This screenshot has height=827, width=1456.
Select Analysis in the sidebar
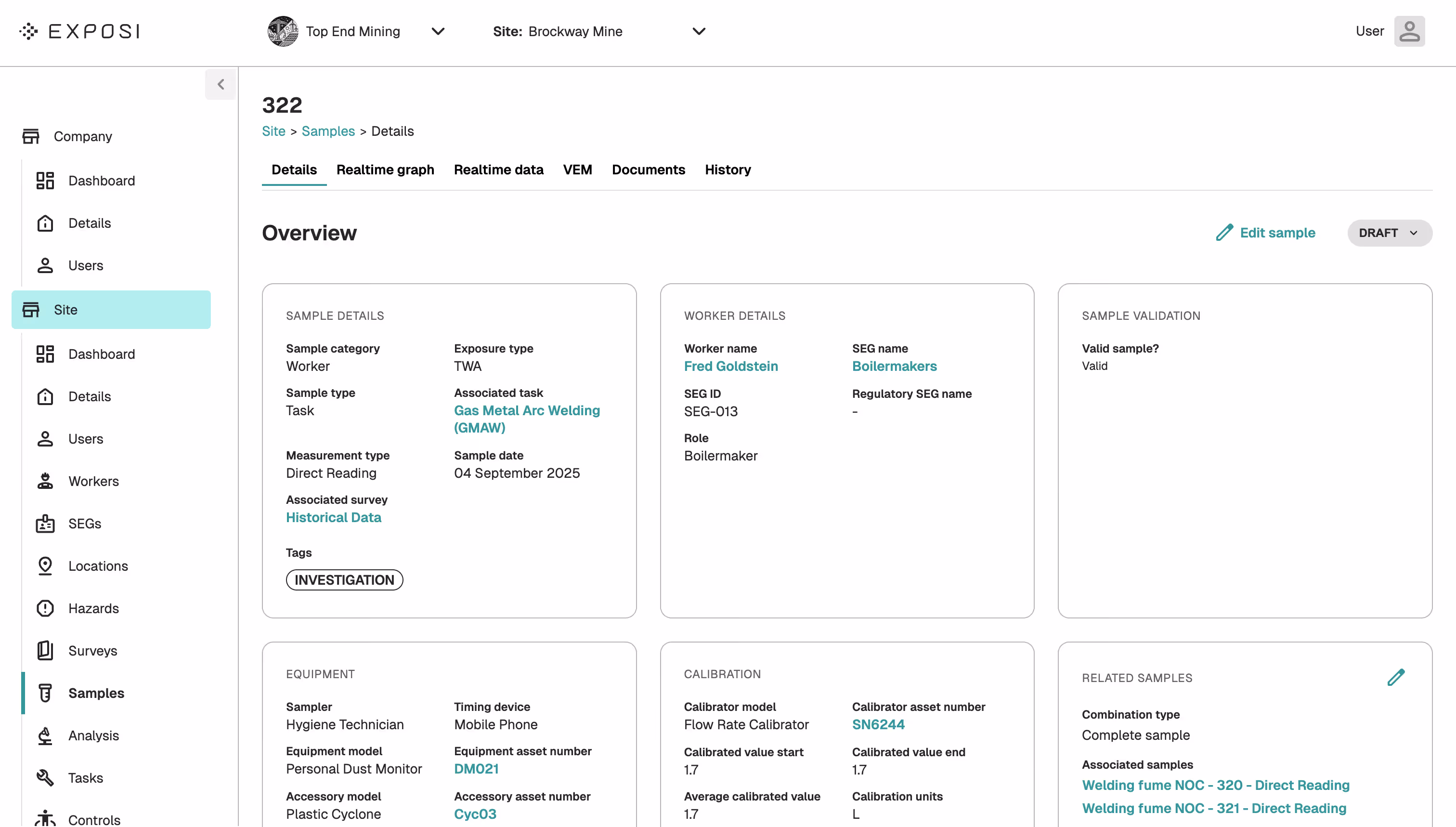(94, 735)
